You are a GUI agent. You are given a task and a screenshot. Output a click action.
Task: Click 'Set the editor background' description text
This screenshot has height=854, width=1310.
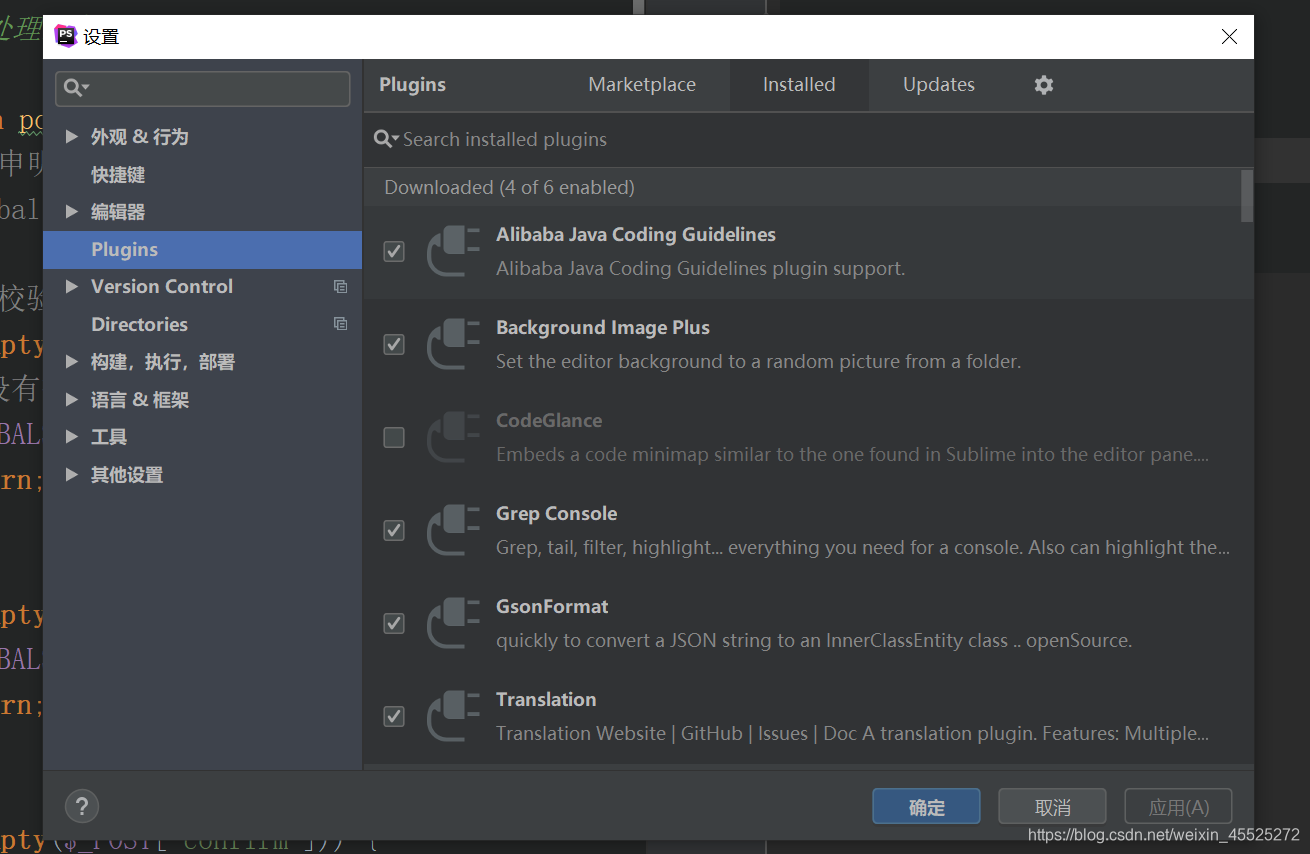(758, 361)
